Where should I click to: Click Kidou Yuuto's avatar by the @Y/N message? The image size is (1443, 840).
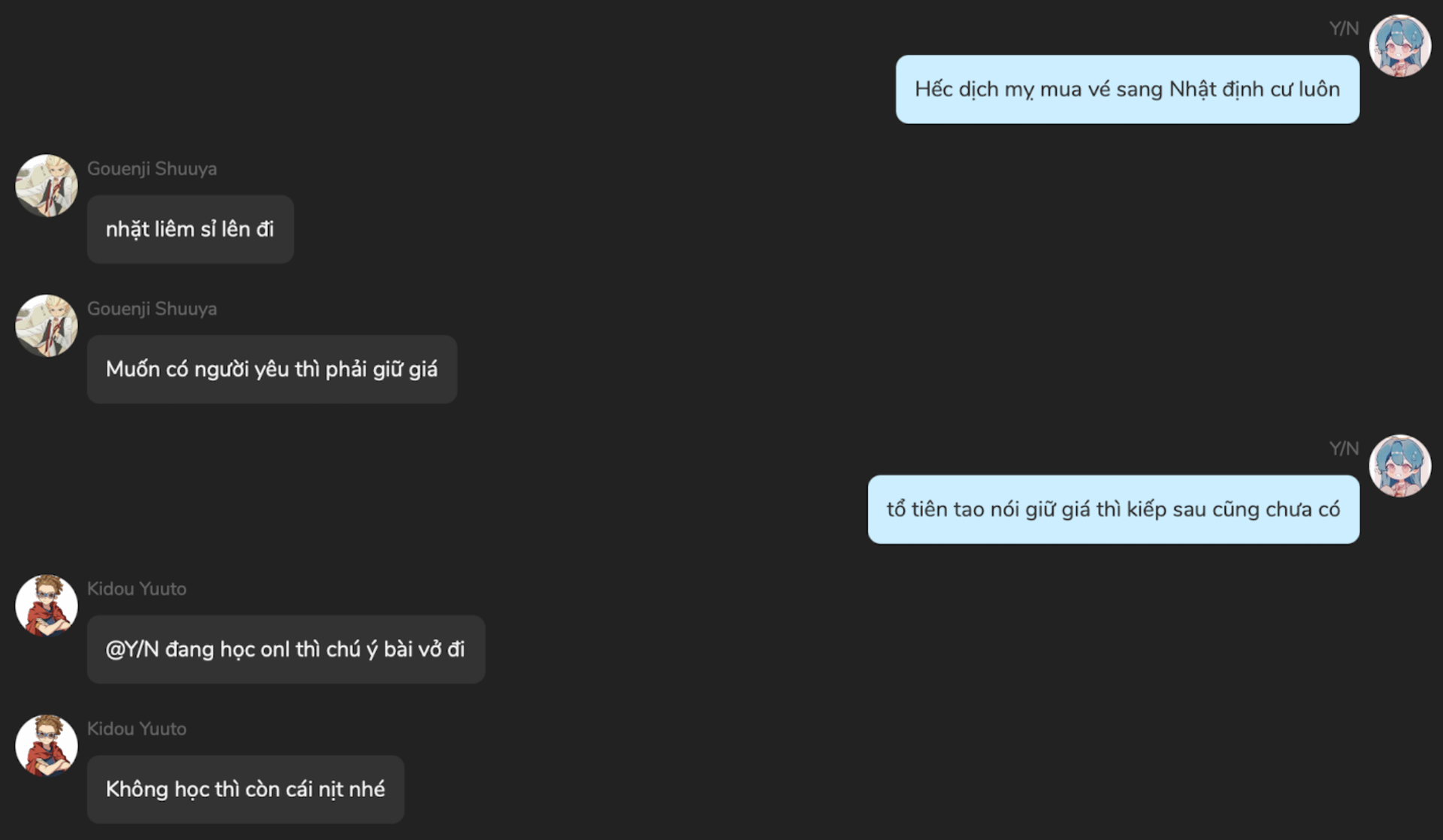pyautogui.click(x=47, y=606)
